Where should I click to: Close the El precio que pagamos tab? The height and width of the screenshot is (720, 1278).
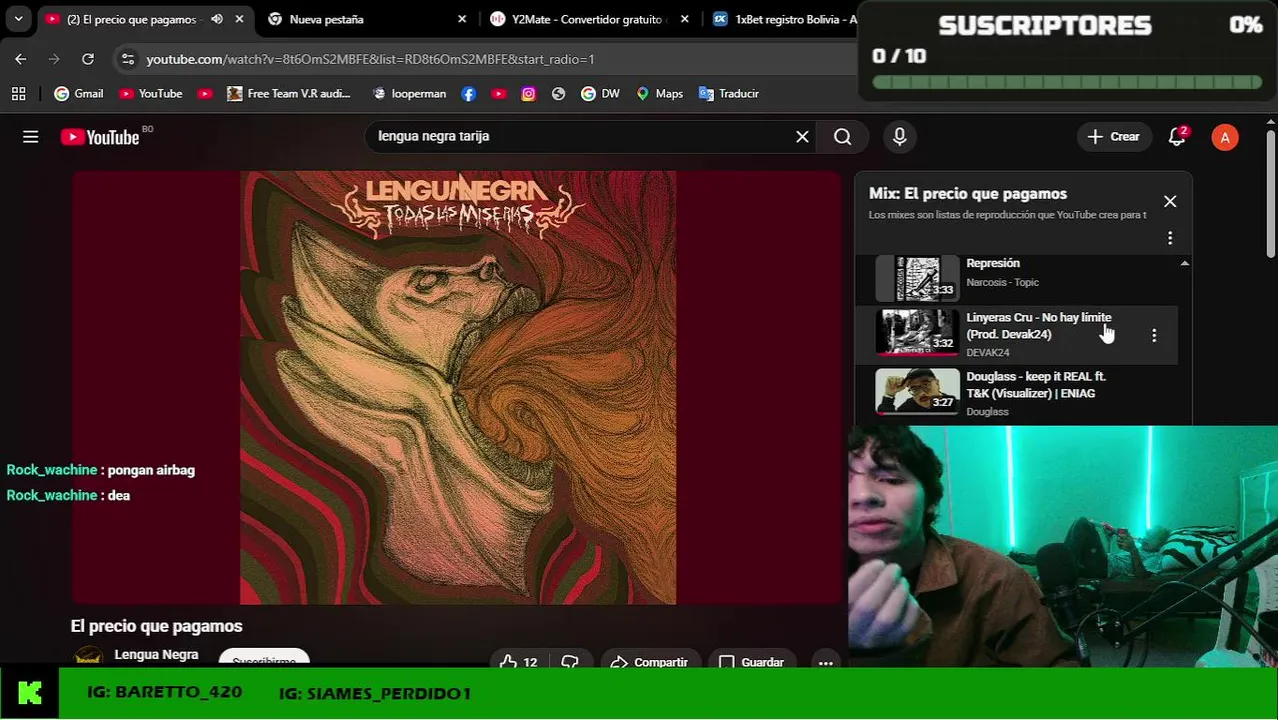[x=239, y=19]
